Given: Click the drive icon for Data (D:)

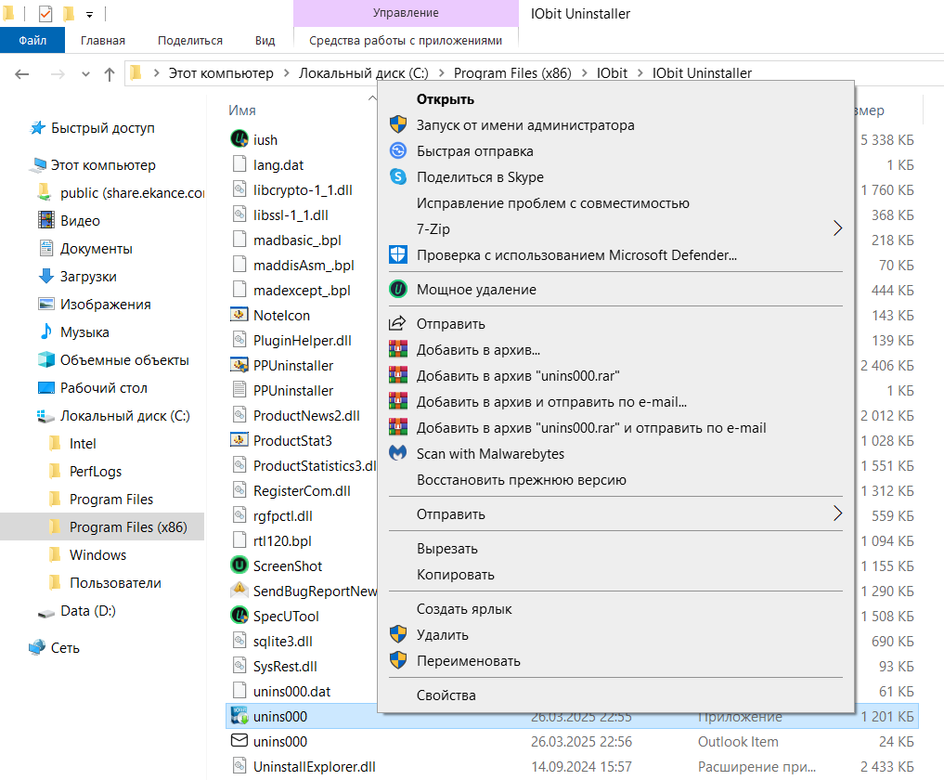Looking at the screenshot, I should click(x=46, y=611).
